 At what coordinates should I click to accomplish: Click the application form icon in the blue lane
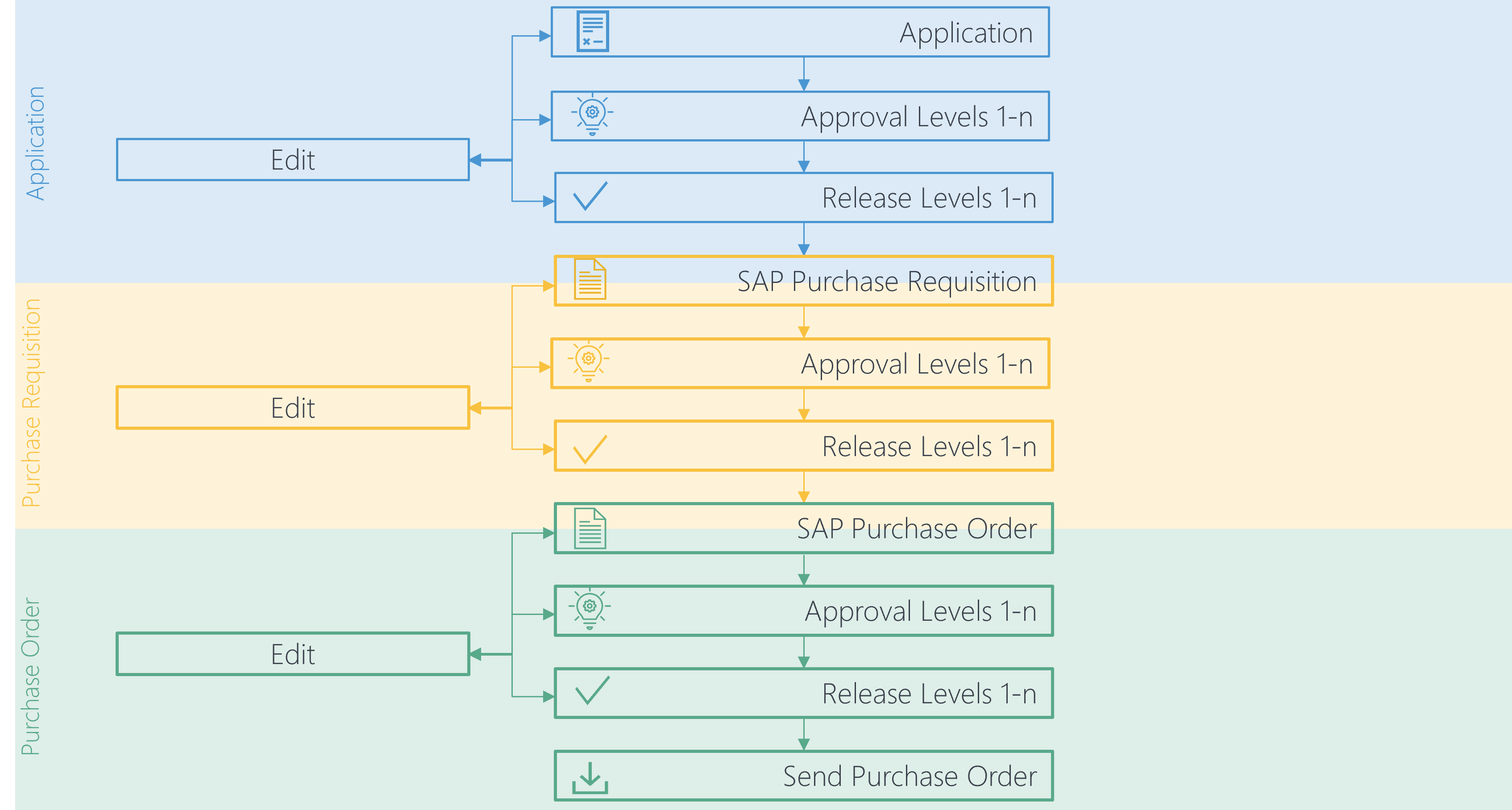pos(593,33)
